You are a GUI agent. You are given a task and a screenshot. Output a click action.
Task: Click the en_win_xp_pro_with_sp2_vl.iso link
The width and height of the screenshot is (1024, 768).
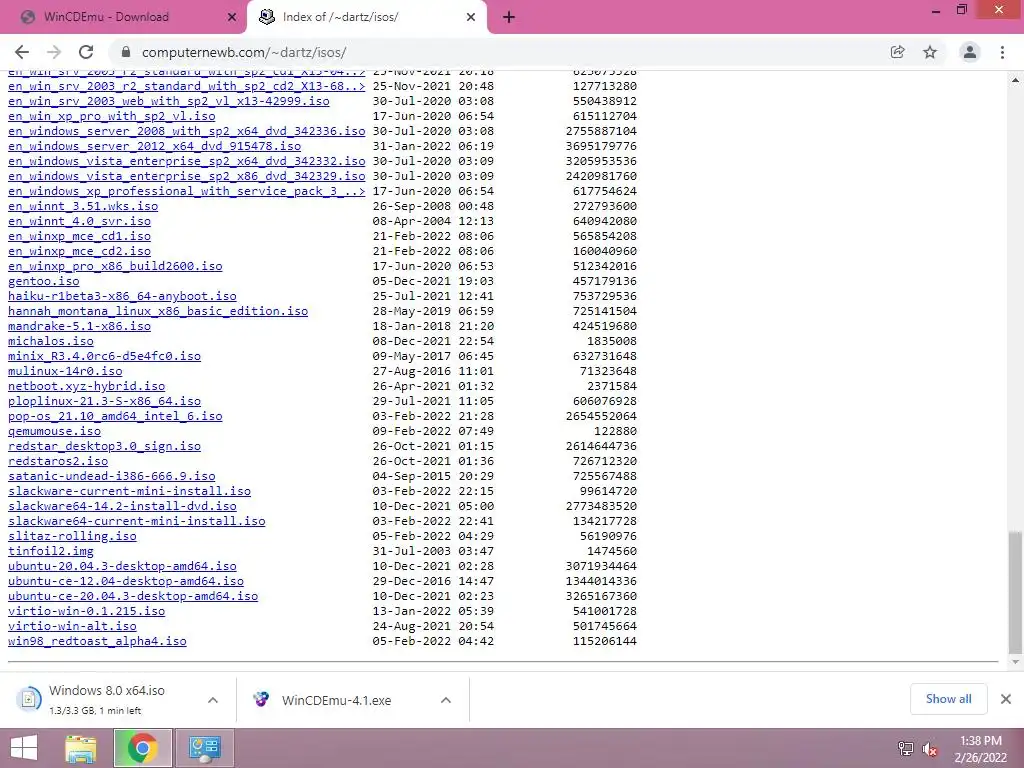tap(112, 116)
